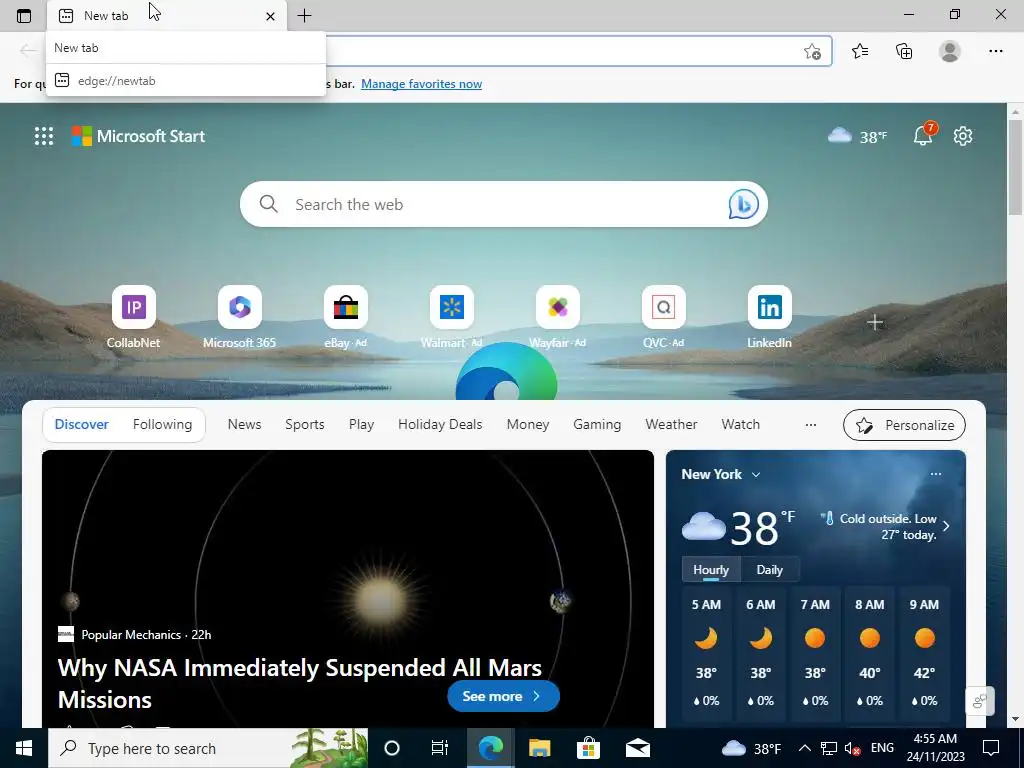This screenshot has height=768, width=1024.
Task: Open the Microsoft 365 quick link
Action: [240, 317]
